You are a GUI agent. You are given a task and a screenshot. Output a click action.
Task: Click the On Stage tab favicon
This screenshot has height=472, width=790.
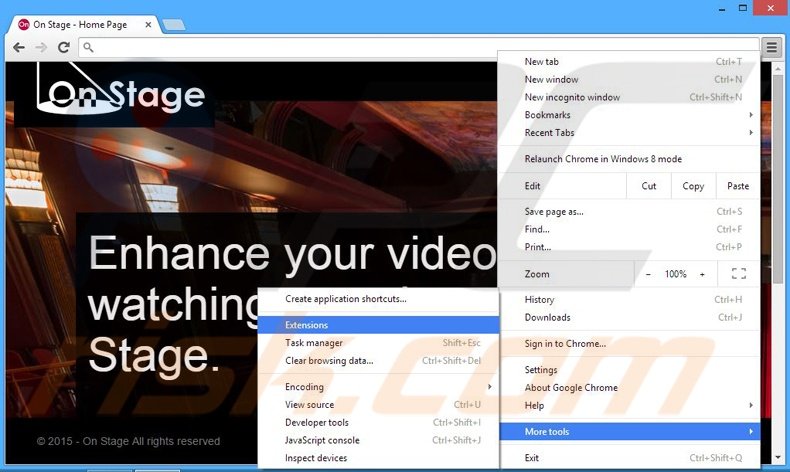[24, 24]
